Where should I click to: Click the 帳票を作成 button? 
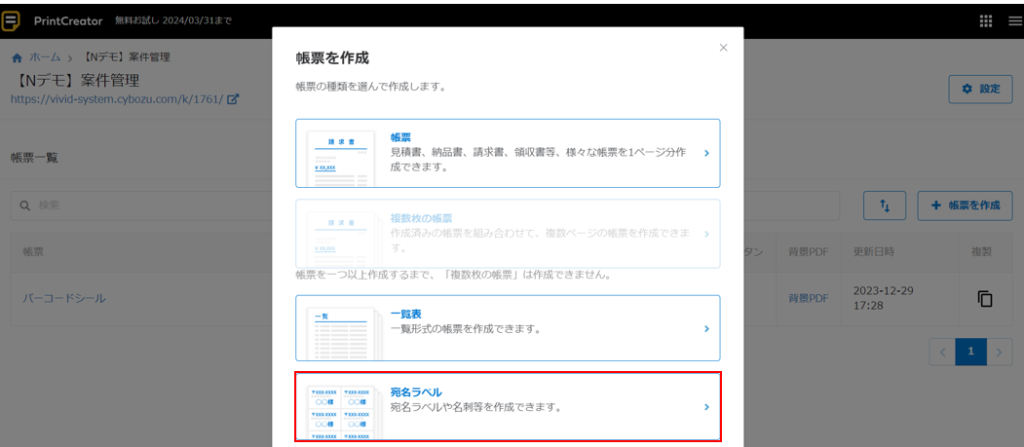click(x=965, y=205)
